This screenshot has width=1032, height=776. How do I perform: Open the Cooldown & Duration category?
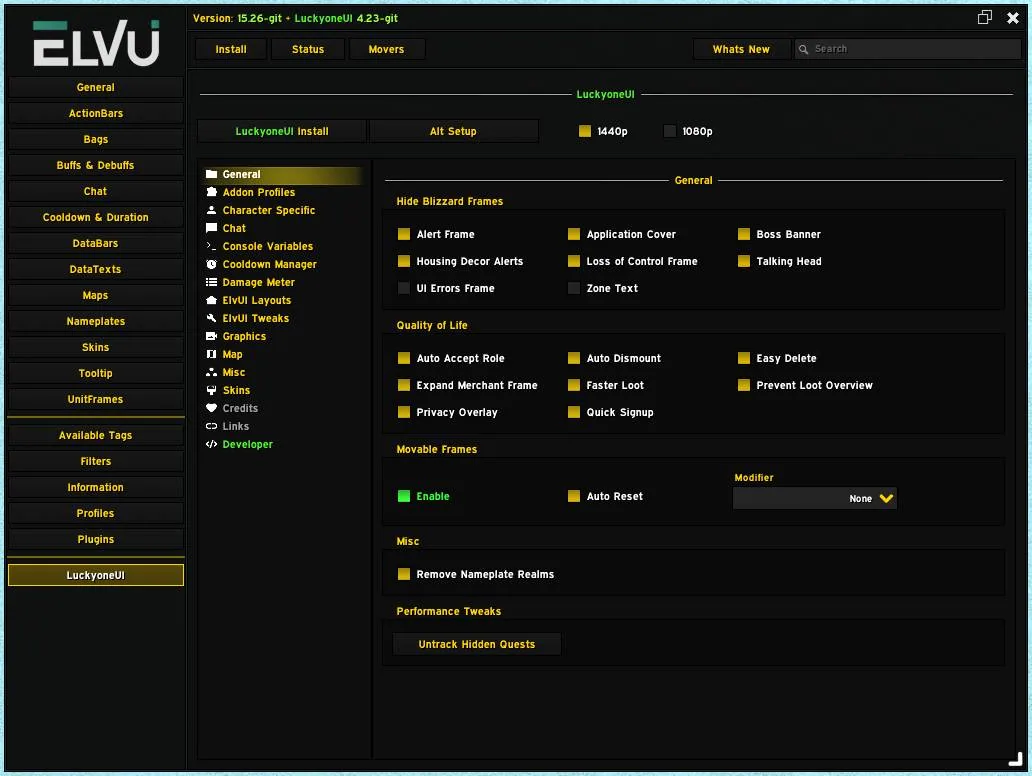[95, 217]
